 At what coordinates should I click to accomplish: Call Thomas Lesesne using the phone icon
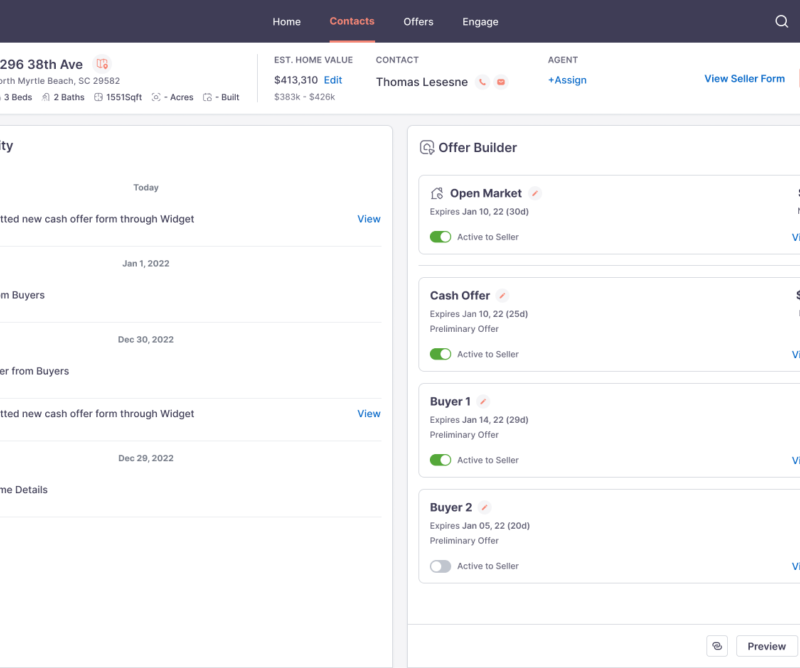(x=482, y=82)
